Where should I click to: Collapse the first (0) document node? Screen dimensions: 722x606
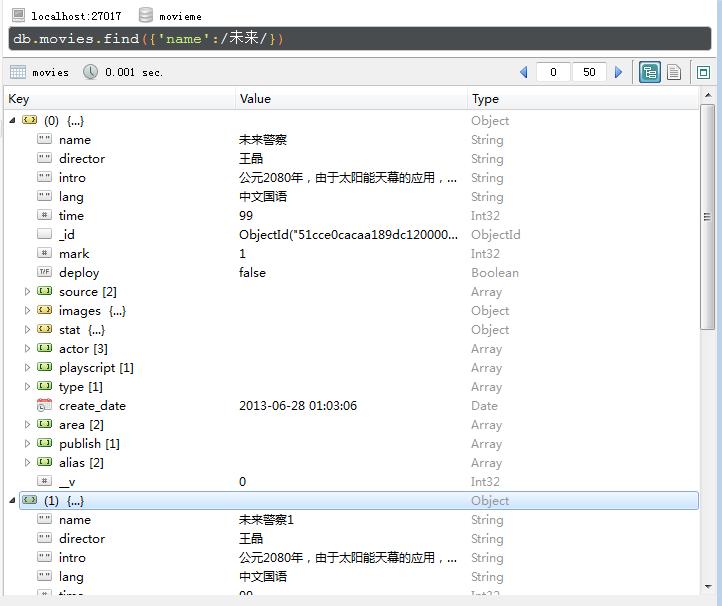tap(12, 121)
